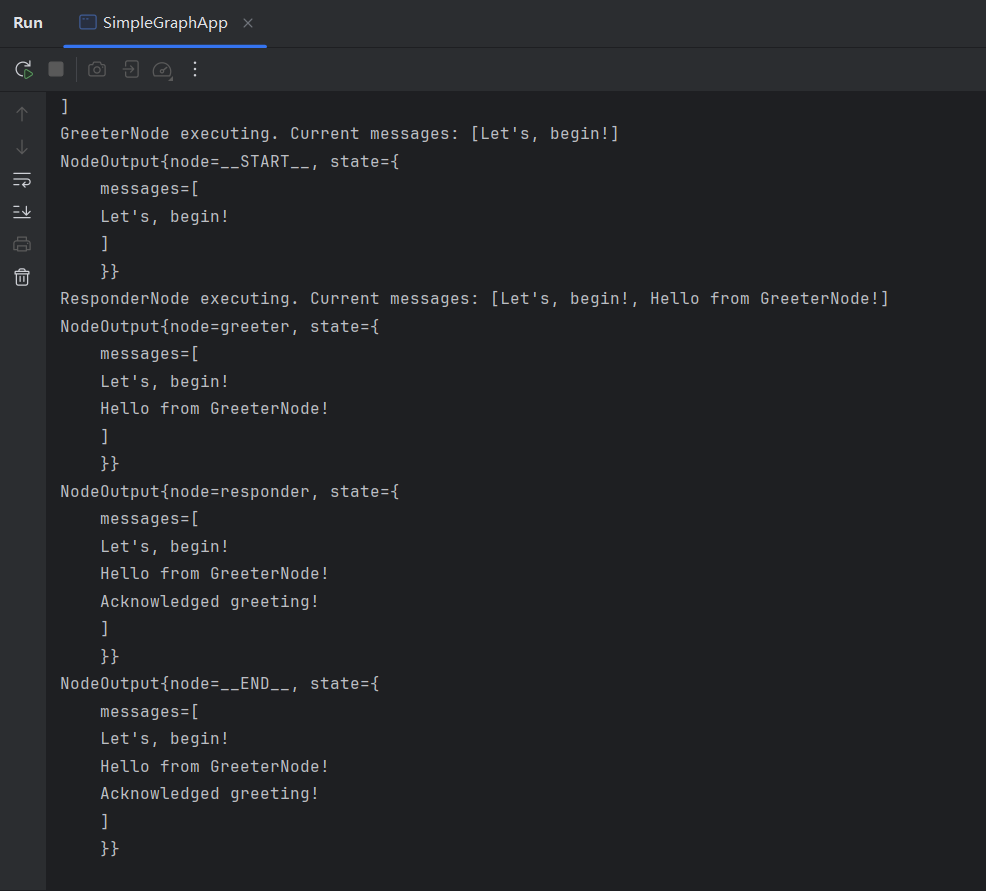Click the camera thread dump icon
This screenshot has height=891, width=986.
point(97,69)
